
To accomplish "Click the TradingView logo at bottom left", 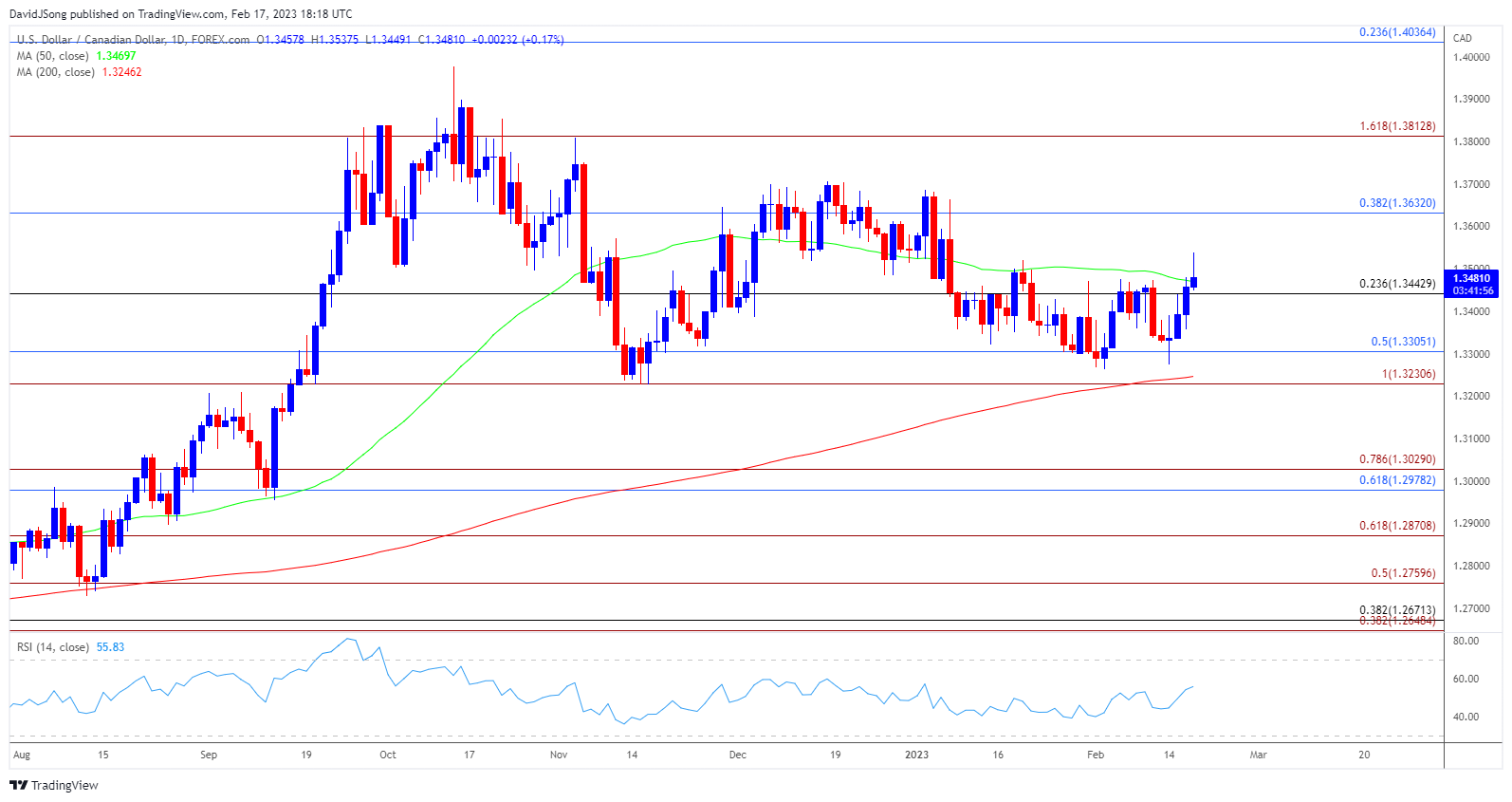I will click(x=54, y=785).
